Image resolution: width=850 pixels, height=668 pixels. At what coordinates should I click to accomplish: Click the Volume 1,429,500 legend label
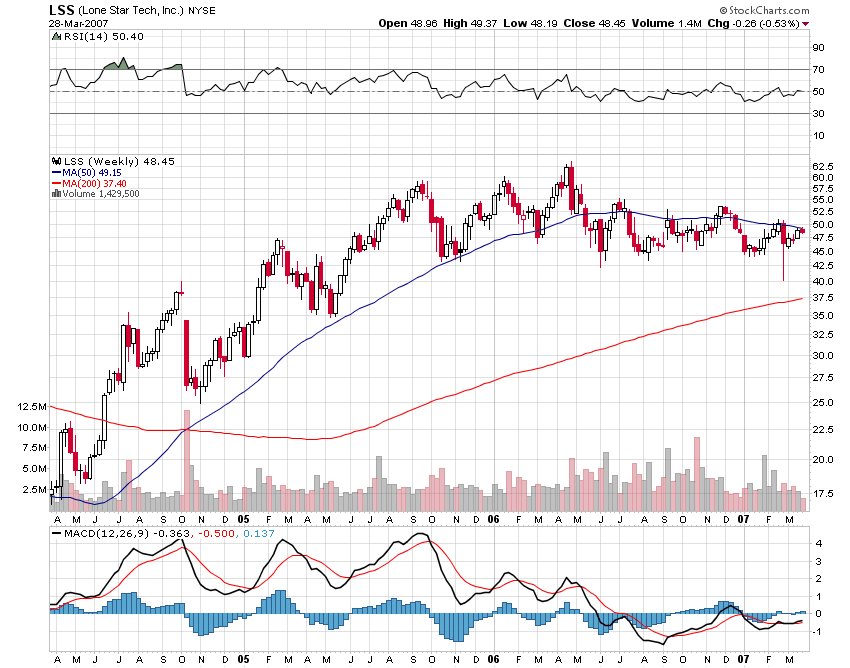click(x=101, y=194)
